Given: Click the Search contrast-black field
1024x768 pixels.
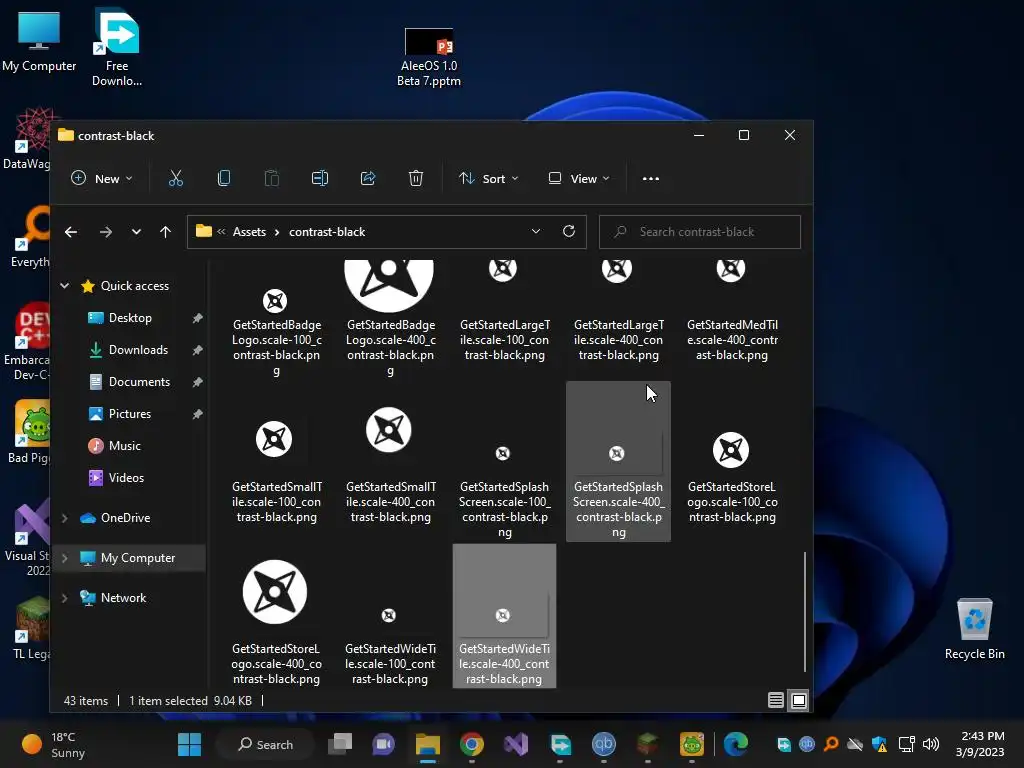Looking at the screenshot, I should tap(699, 232).
